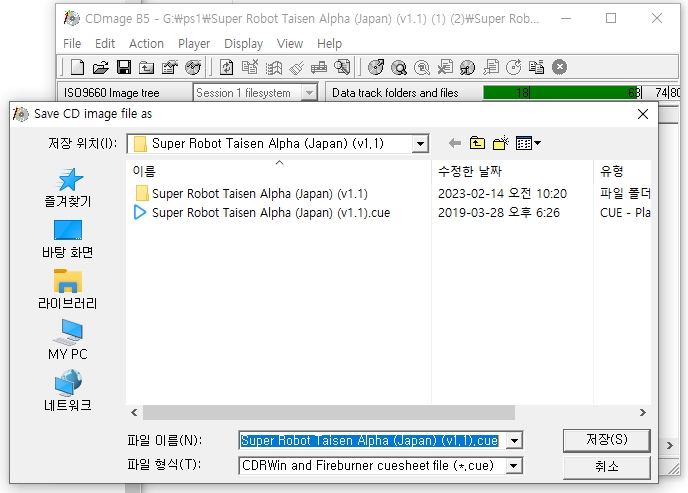
Task: Open the Session 1 filesystem dropdown
Action: (x=309, y=93)
